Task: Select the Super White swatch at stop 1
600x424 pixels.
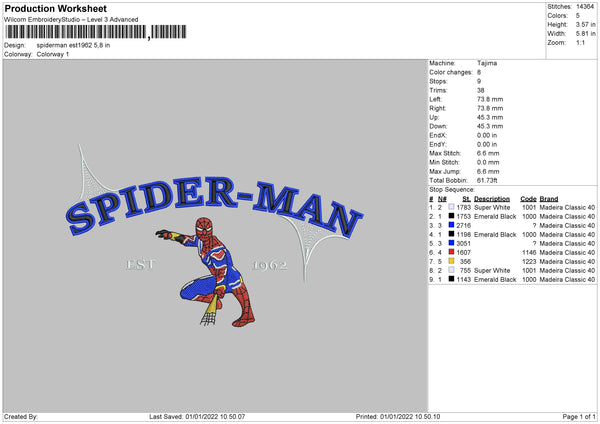Action: tap(452, 207)
